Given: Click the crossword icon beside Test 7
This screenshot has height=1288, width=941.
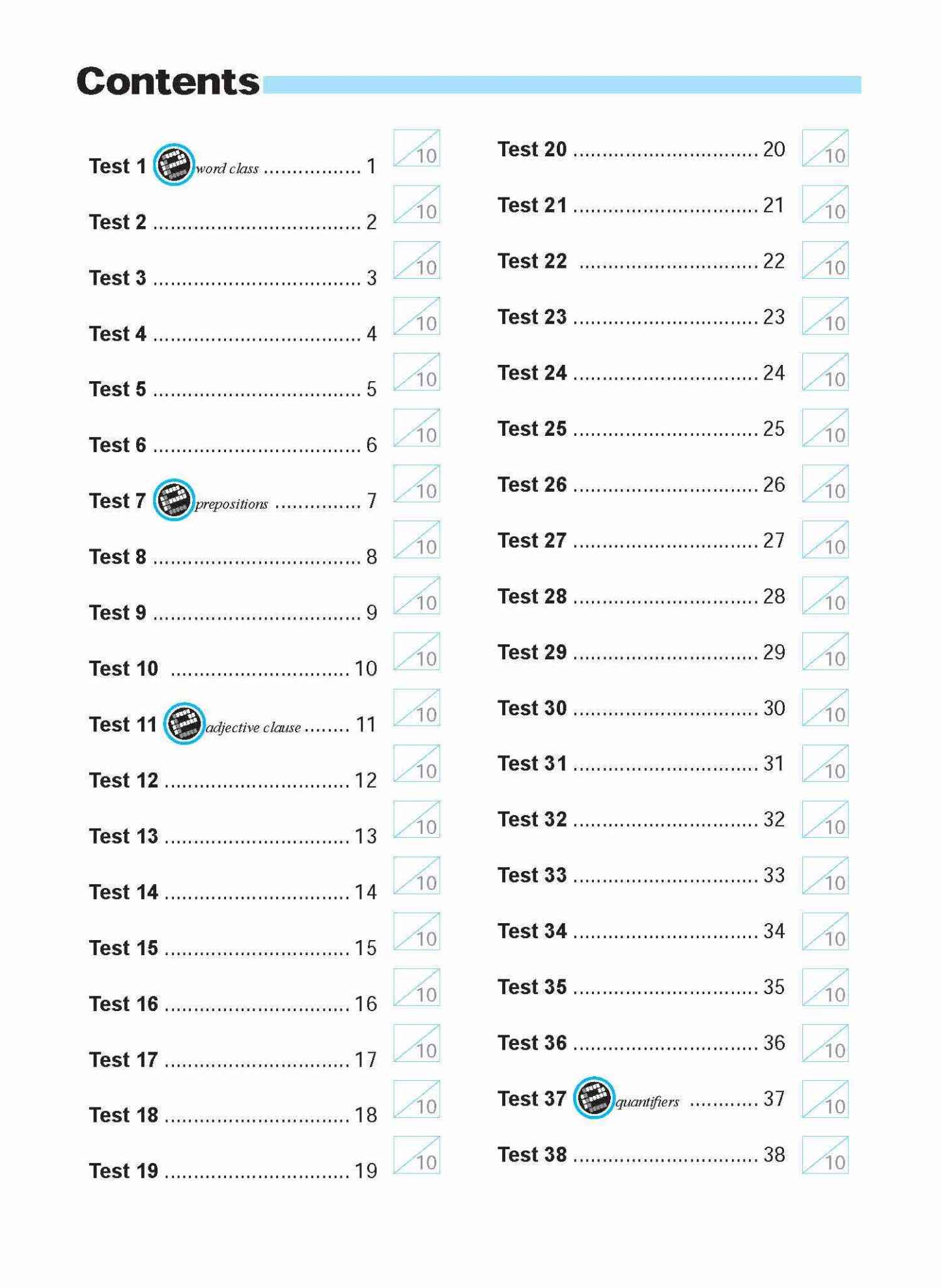Looking at the screenshot, I should click(x=173, y=500).
